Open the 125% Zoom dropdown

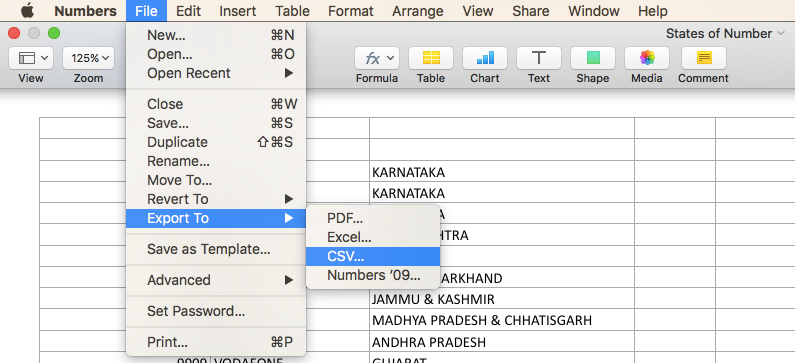(88, 58)
